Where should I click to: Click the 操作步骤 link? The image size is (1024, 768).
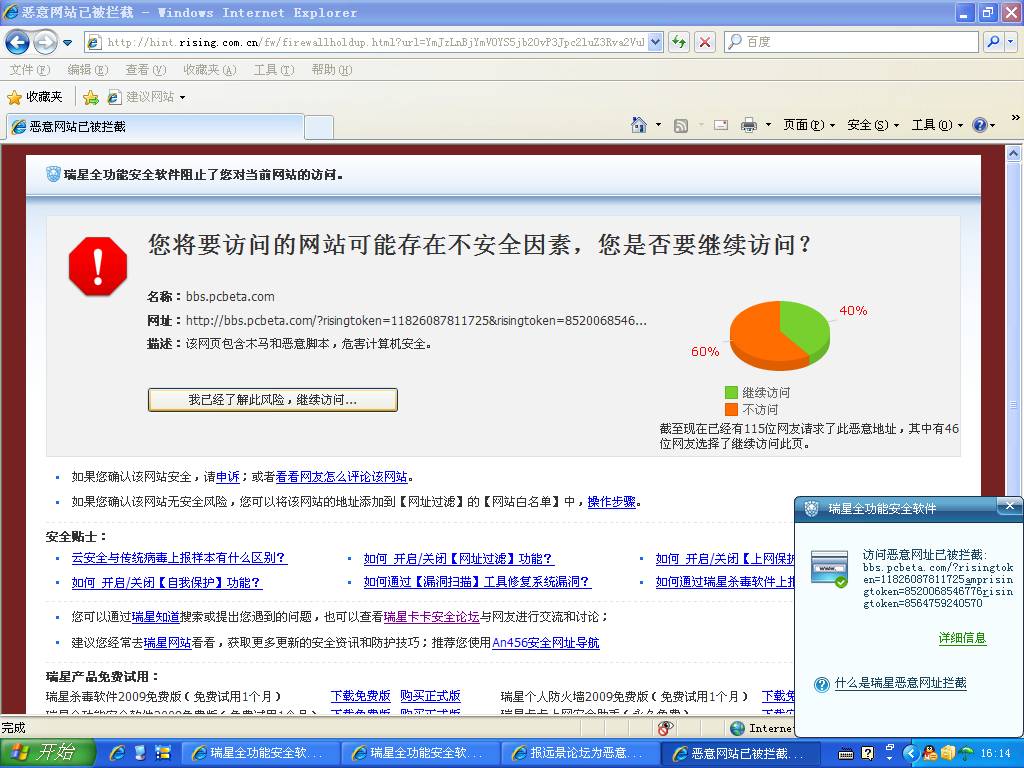[x=612, y=502]
